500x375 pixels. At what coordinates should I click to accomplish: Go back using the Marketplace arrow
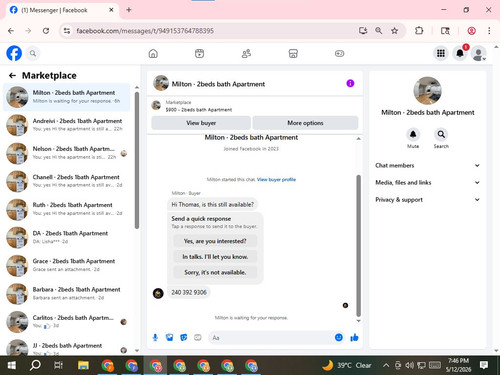[x=12, y=76]
